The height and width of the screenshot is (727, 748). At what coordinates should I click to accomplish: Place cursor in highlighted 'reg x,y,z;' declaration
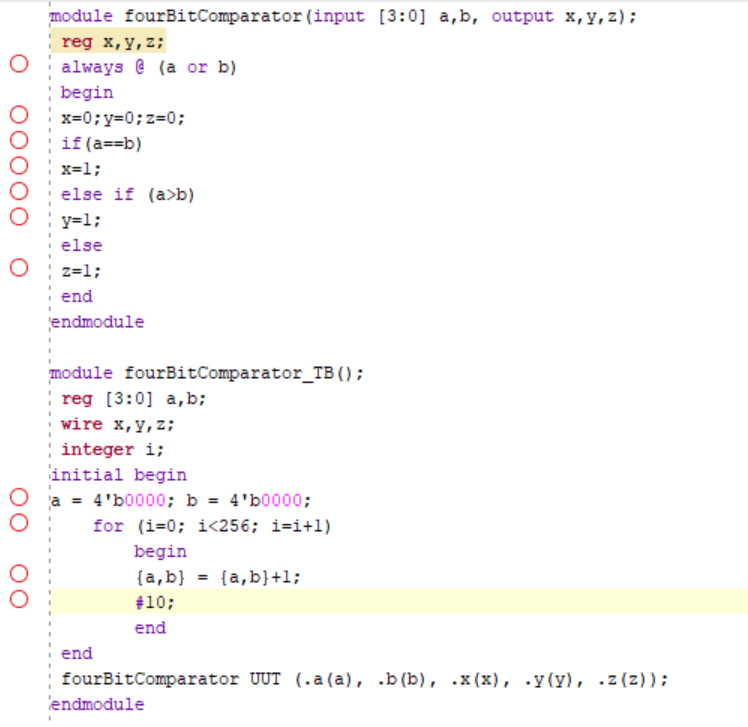pos(112,41)
